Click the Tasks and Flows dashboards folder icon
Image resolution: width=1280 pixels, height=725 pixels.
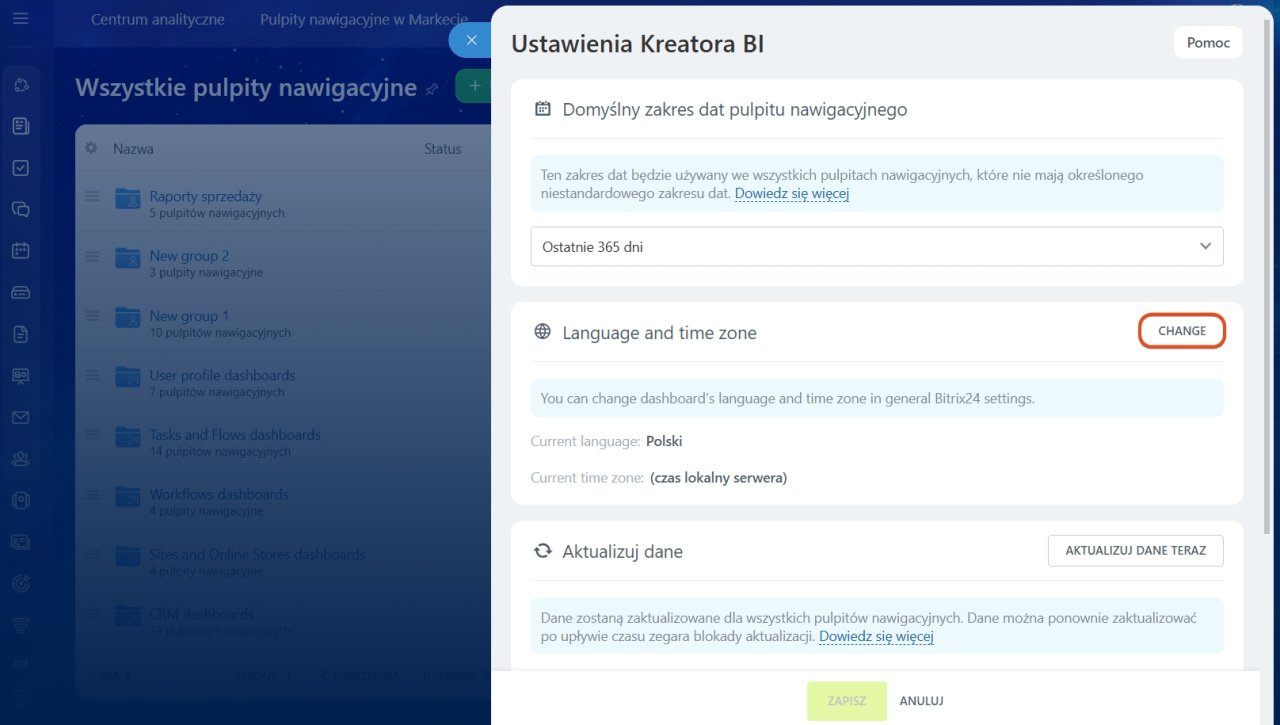click(127, 436)
